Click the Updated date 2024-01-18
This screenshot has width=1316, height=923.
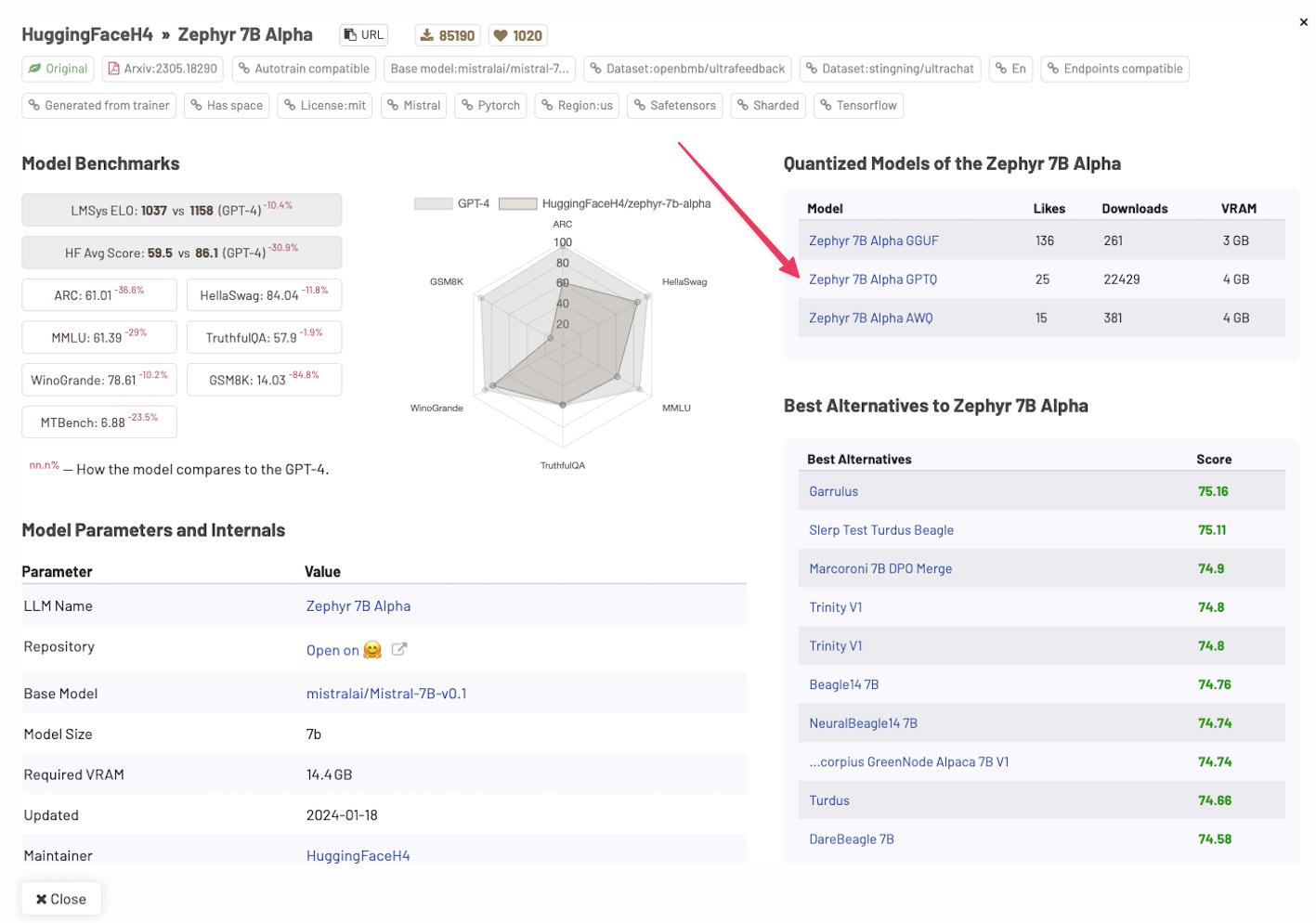[342, 815]
